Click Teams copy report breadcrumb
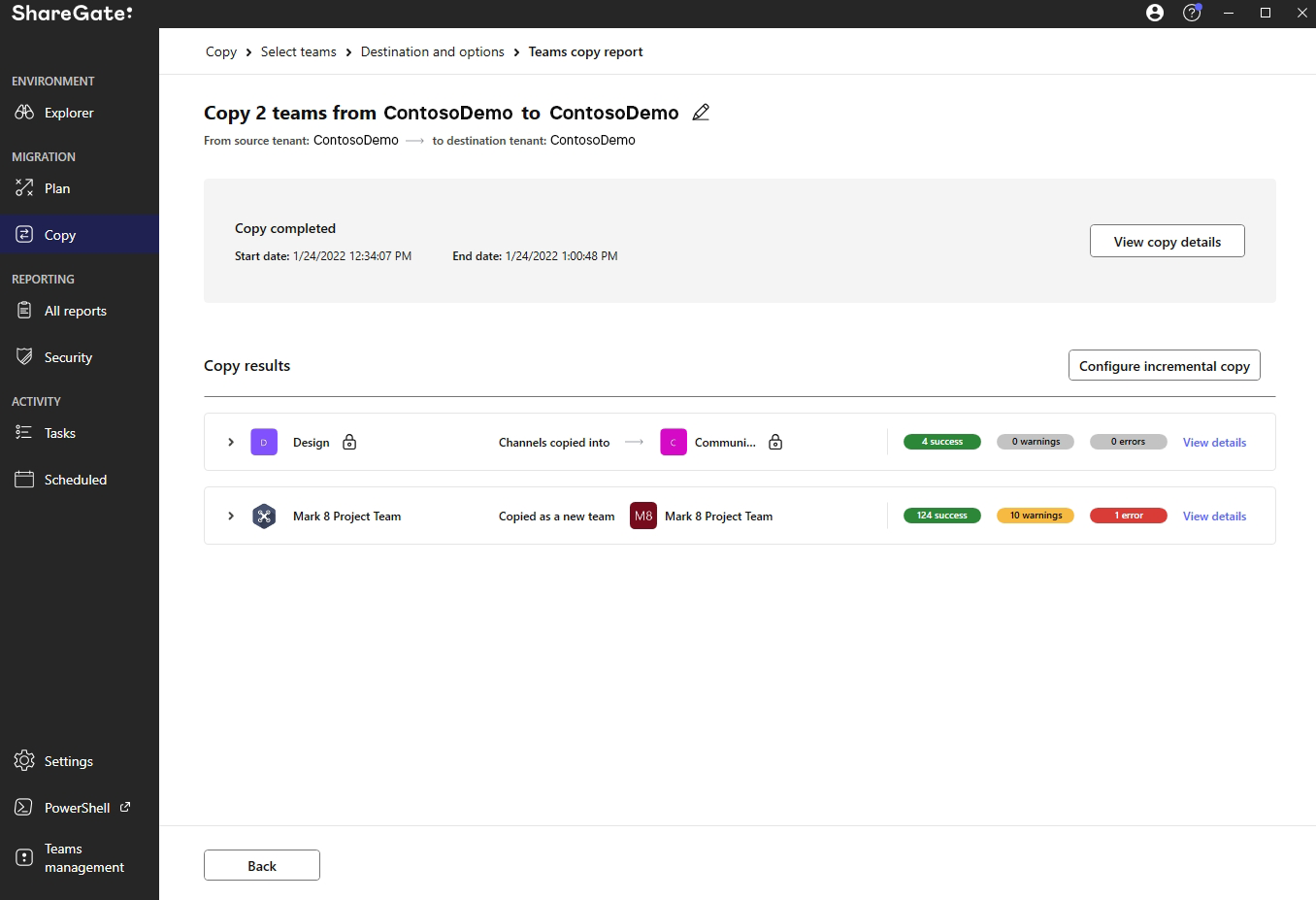Image resolution: width=1316 pixels, height=900 pixels. 586,51
